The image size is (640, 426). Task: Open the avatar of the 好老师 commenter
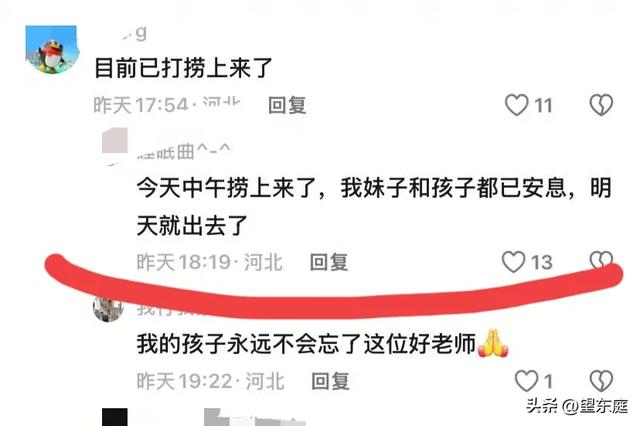(108, 308)
